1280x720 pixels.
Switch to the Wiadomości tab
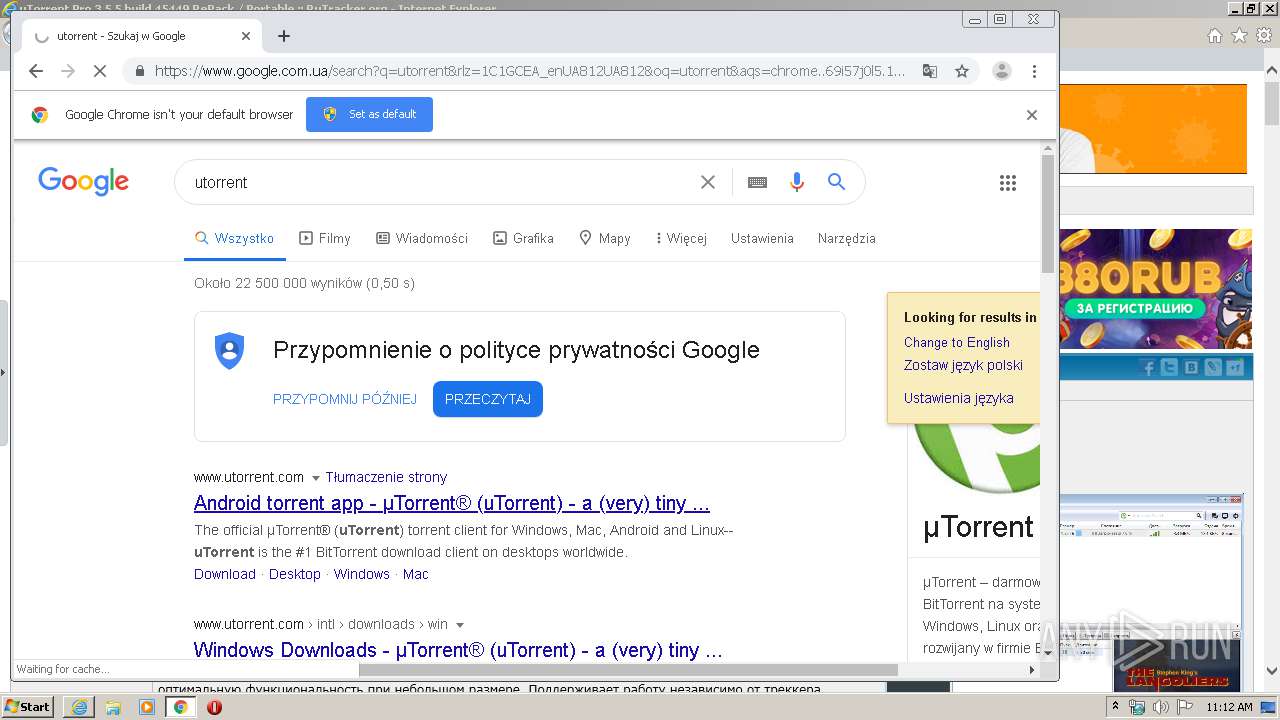click(x=422, y=238)
